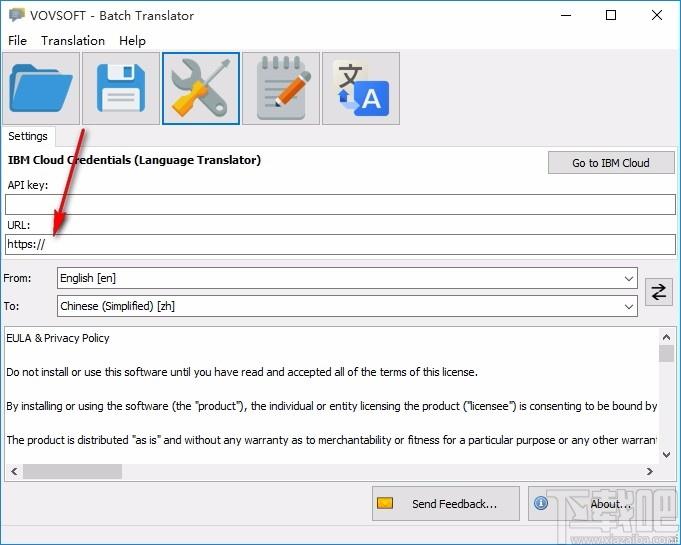
Task: Save using the floppy disk icon
Action: (121, 88)
